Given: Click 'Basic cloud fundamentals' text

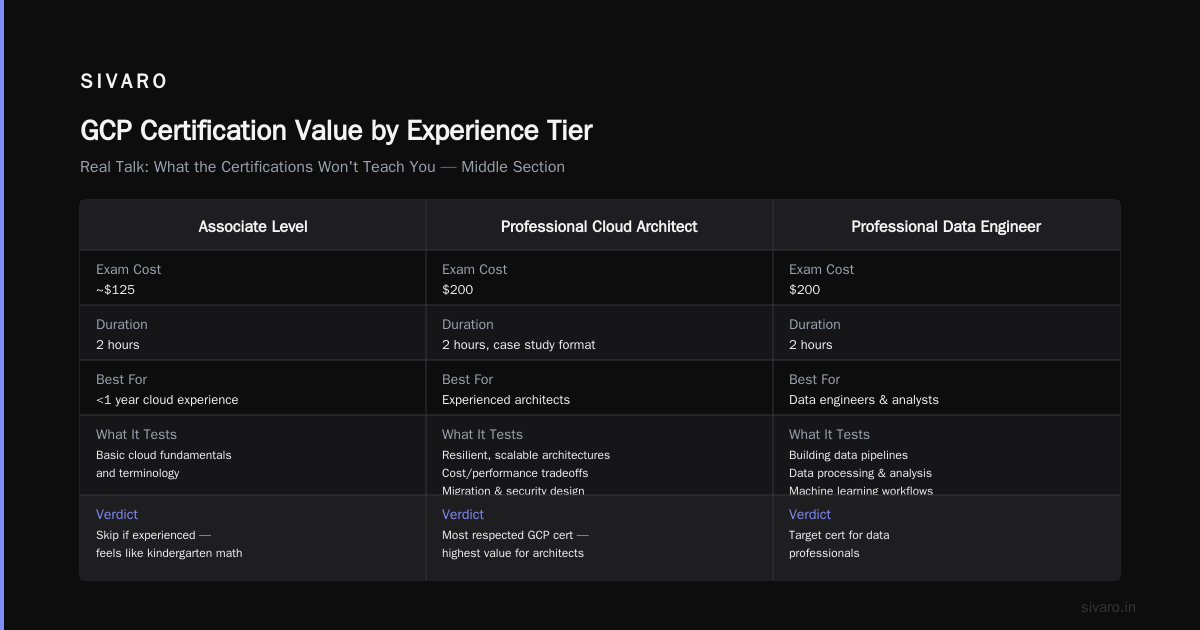Looking at the screenshot, I should tap(164, 455).
